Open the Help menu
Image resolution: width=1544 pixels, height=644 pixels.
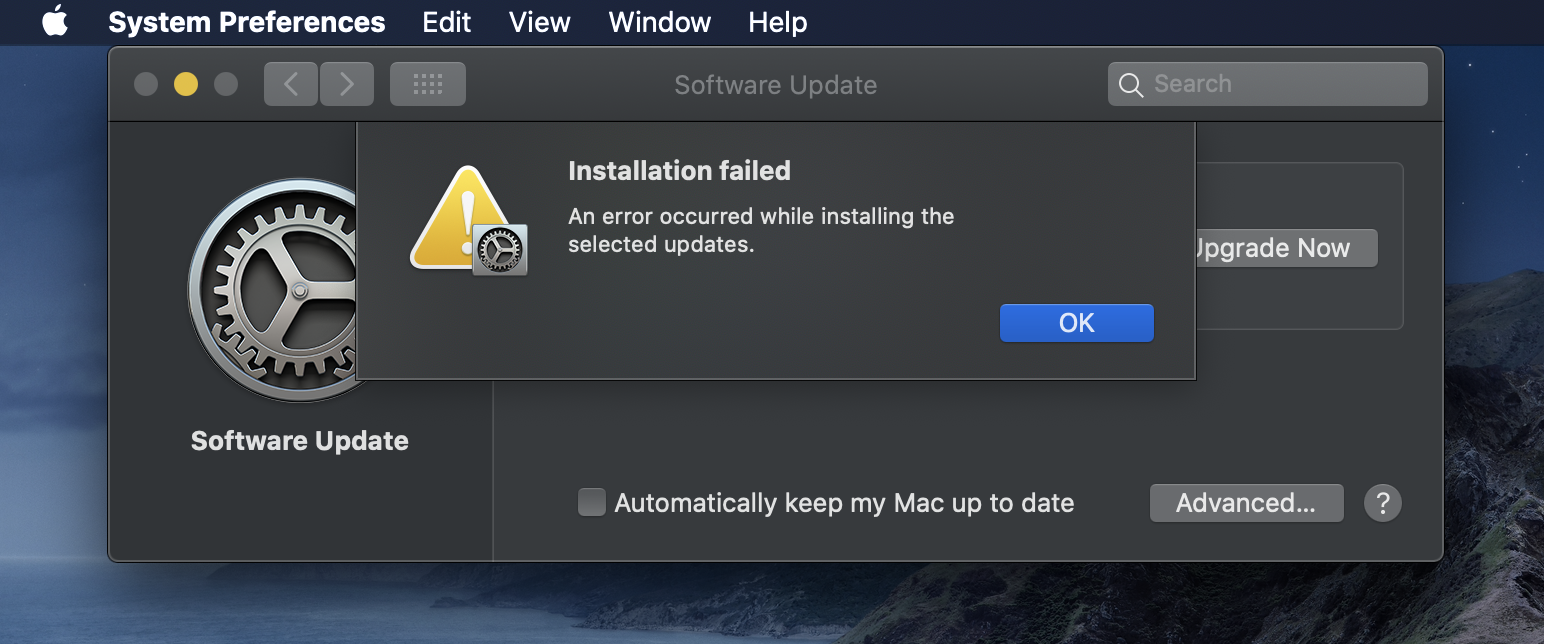pos(777,22)
